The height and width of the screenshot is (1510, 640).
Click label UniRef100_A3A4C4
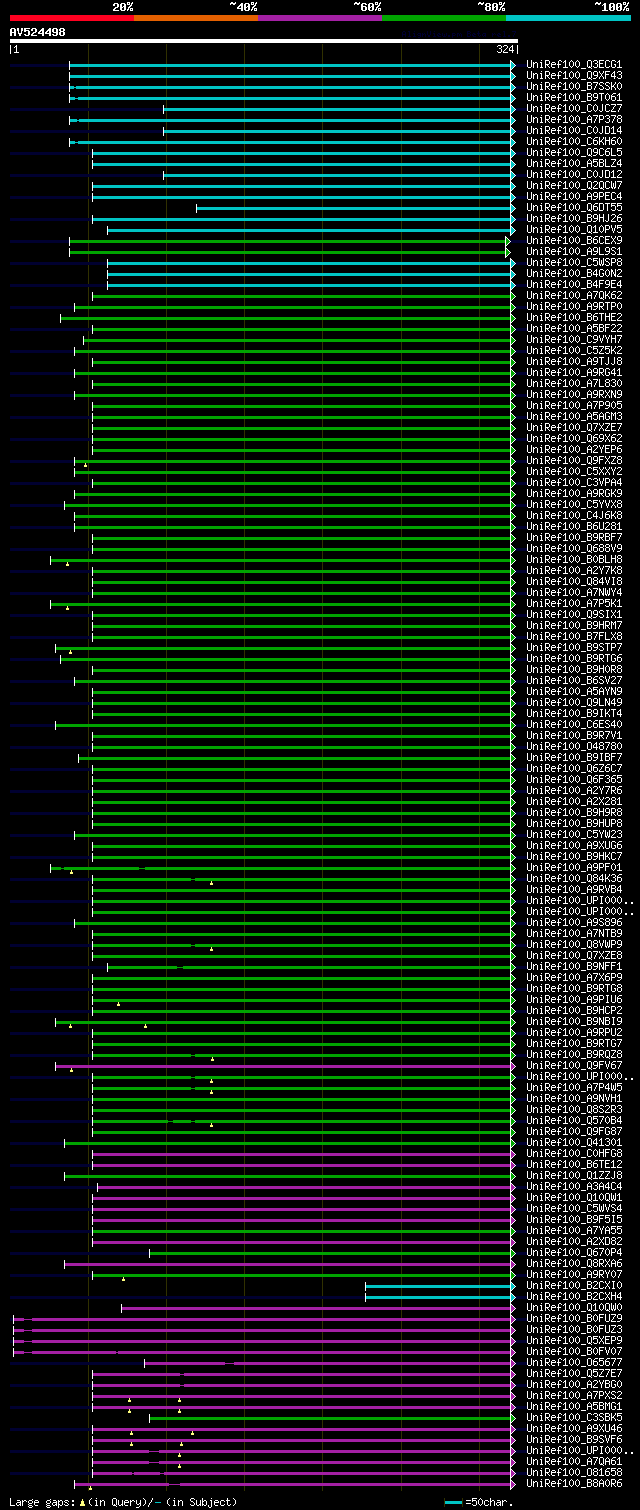pos(574,1187)
